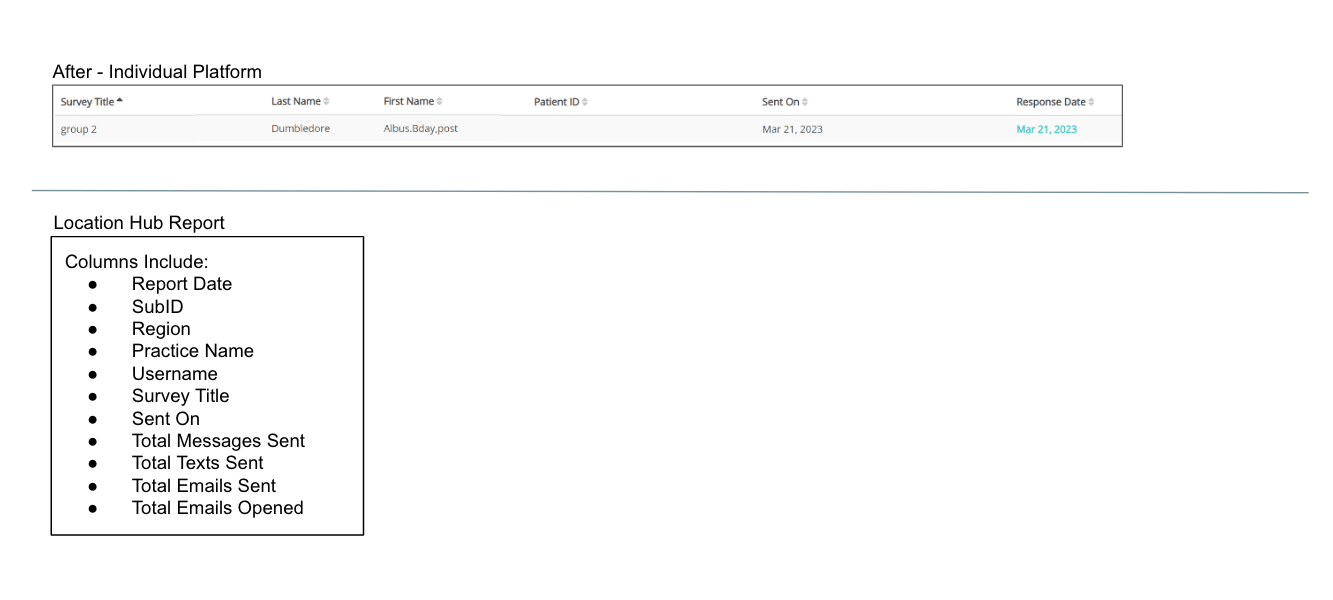
Task: Select the Last Name column header
Action: coord(296,102)
